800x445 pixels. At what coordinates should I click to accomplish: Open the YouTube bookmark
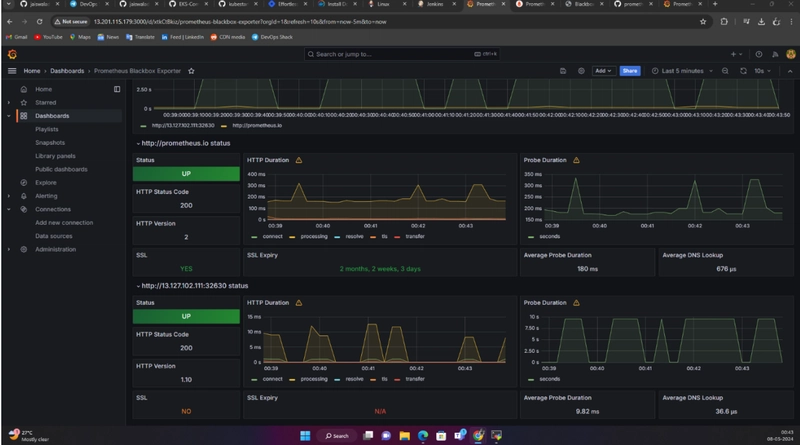pos(48,37)
